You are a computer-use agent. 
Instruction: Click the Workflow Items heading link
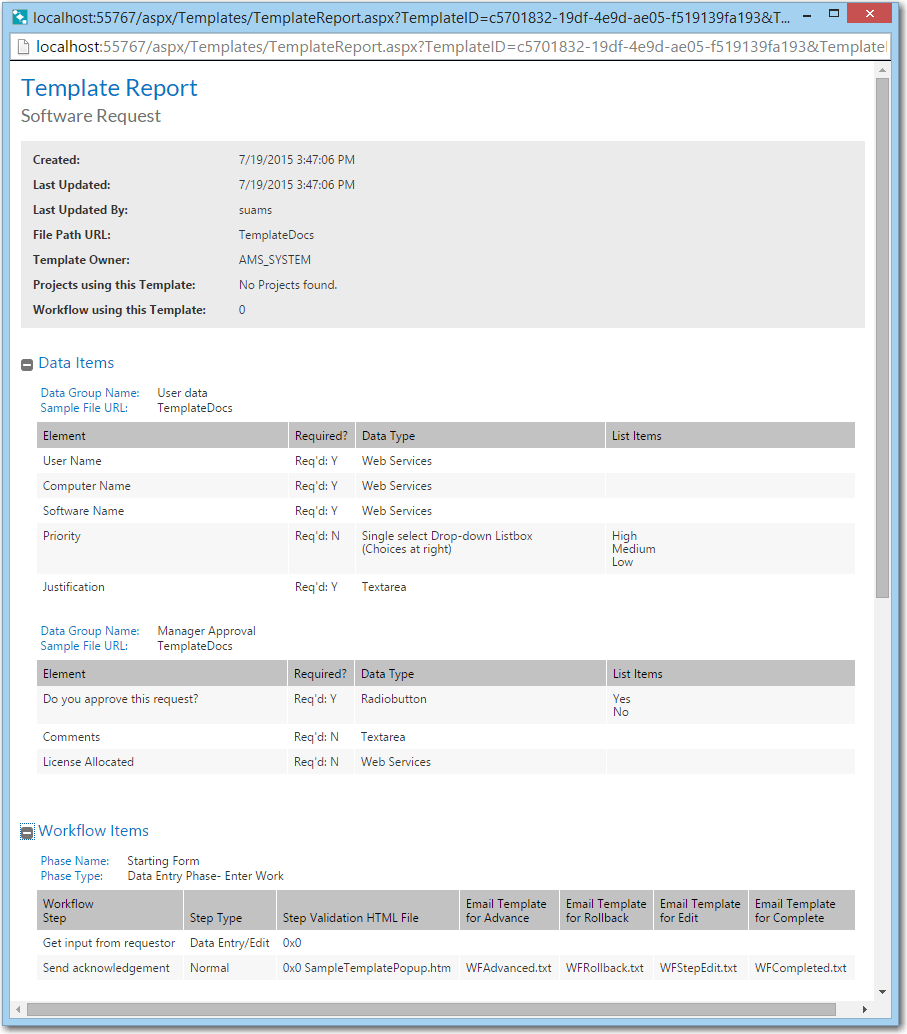(x=93, y=831)
